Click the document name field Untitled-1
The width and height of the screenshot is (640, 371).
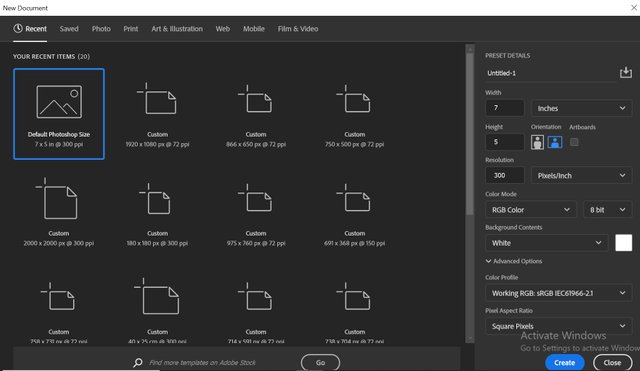[x=551, y=73]
